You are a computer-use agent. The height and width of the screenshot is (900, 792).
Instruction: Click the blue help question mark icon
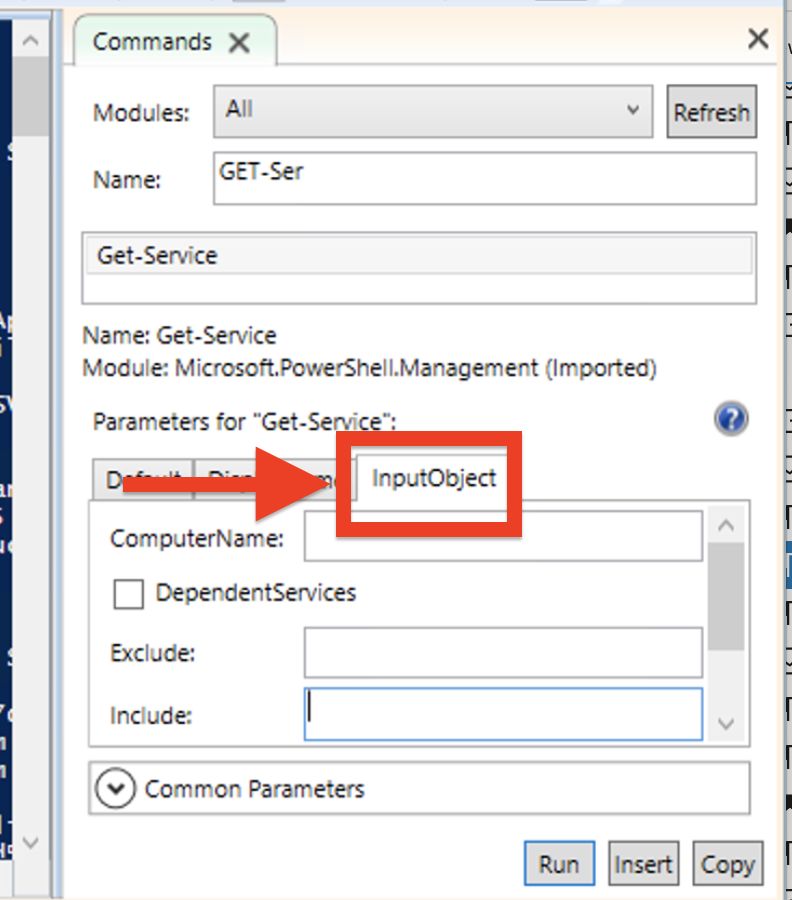tap(731, 418)
